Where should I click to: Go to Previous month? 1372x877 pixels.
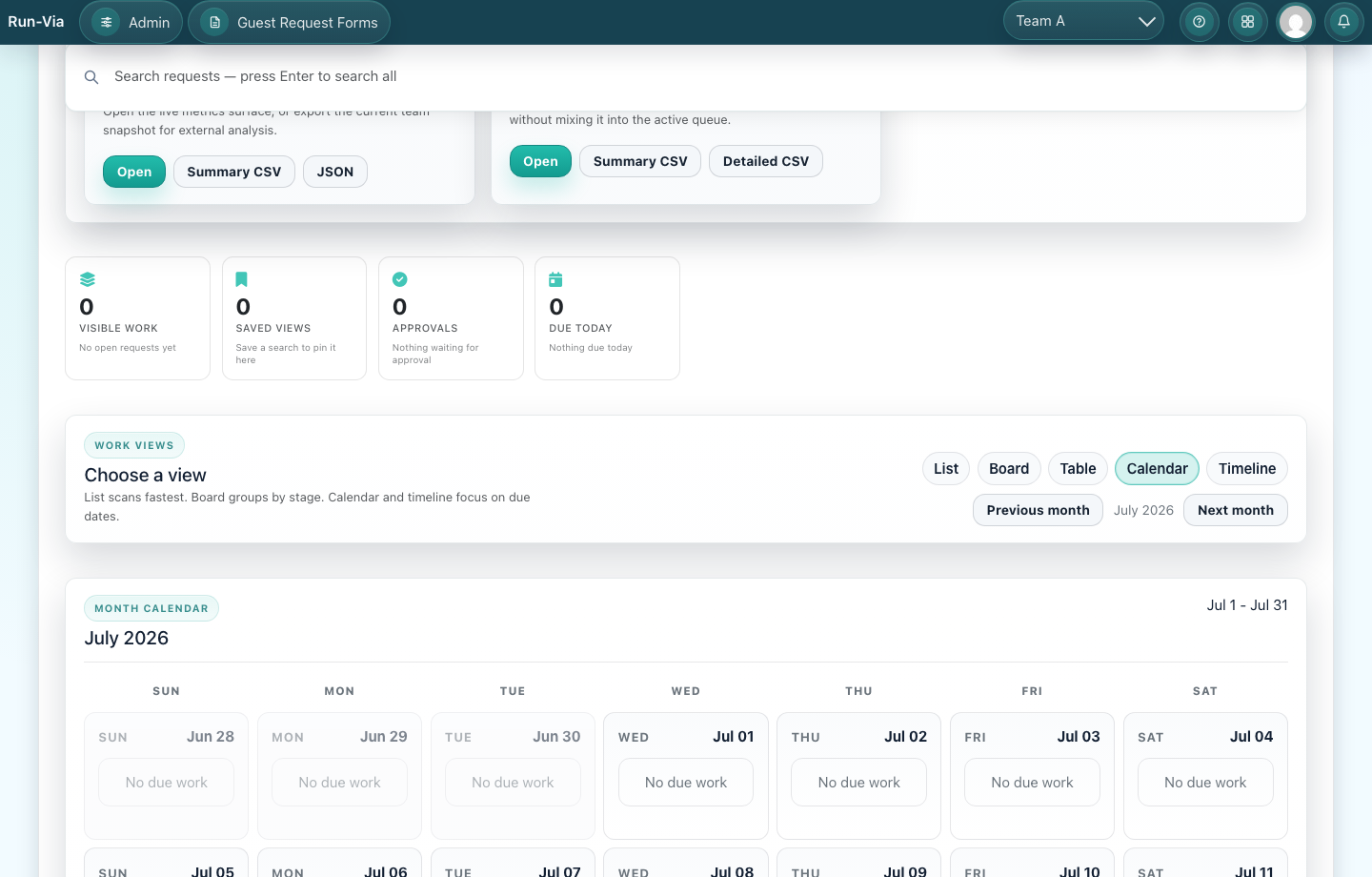[1038, 510]
